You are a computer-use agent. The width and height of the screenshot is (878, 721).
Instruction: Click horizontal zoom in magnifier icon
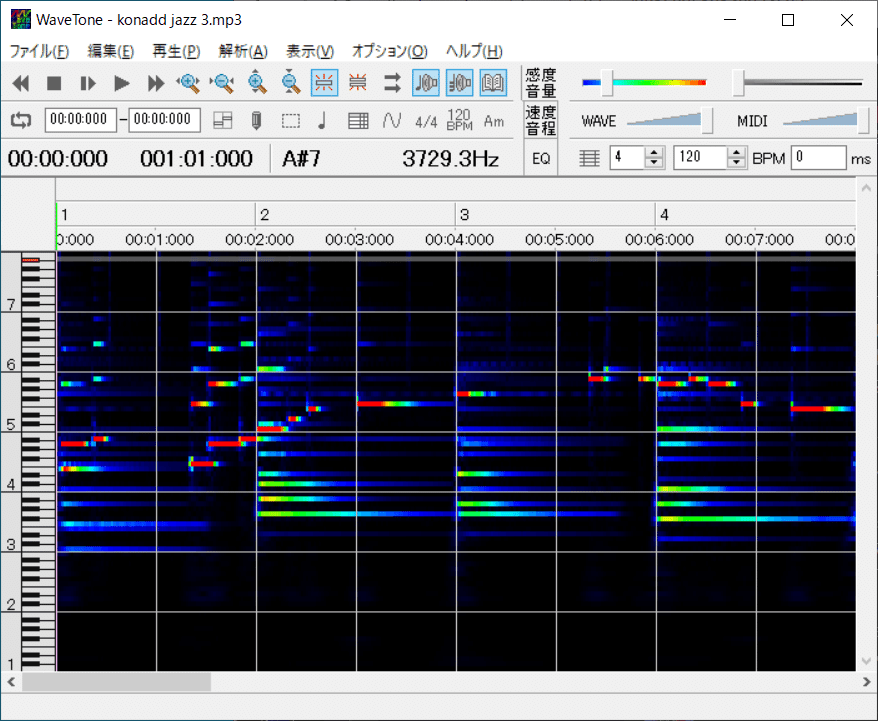[188, 84]
